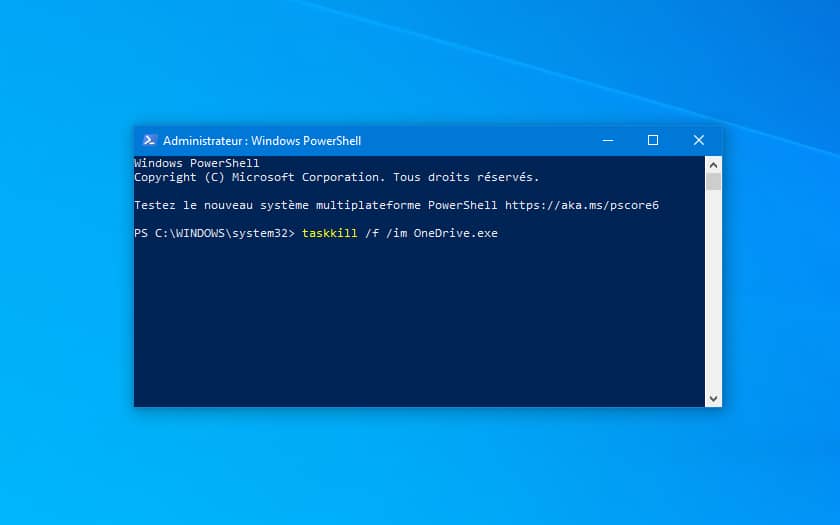Maximize the Administrateur PowerShell window
The height and width of the screenshot is (525, 840).
(652, 140)
